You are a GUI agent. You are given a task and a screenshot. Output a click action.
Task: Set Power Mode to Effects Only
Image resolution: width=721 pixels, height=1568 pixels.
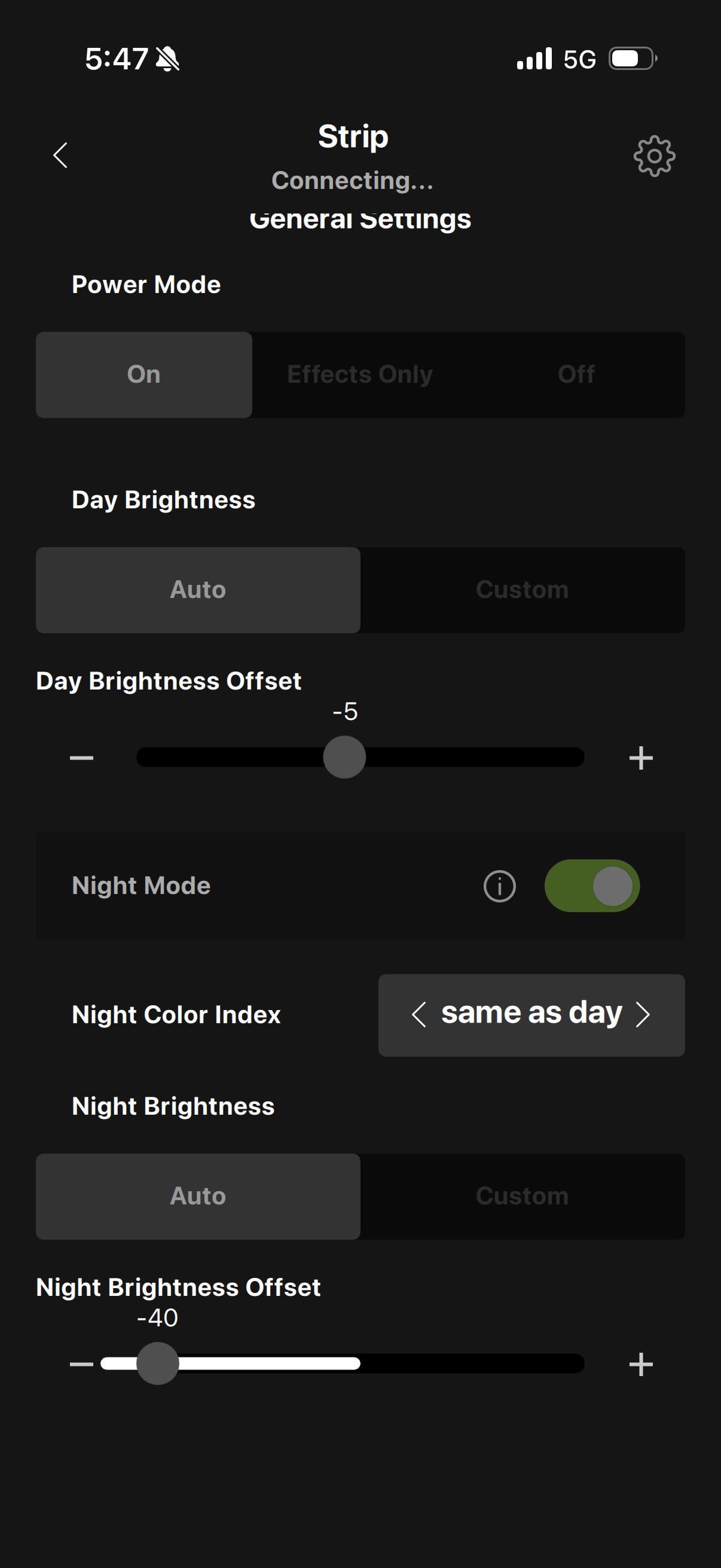point(360,374)
